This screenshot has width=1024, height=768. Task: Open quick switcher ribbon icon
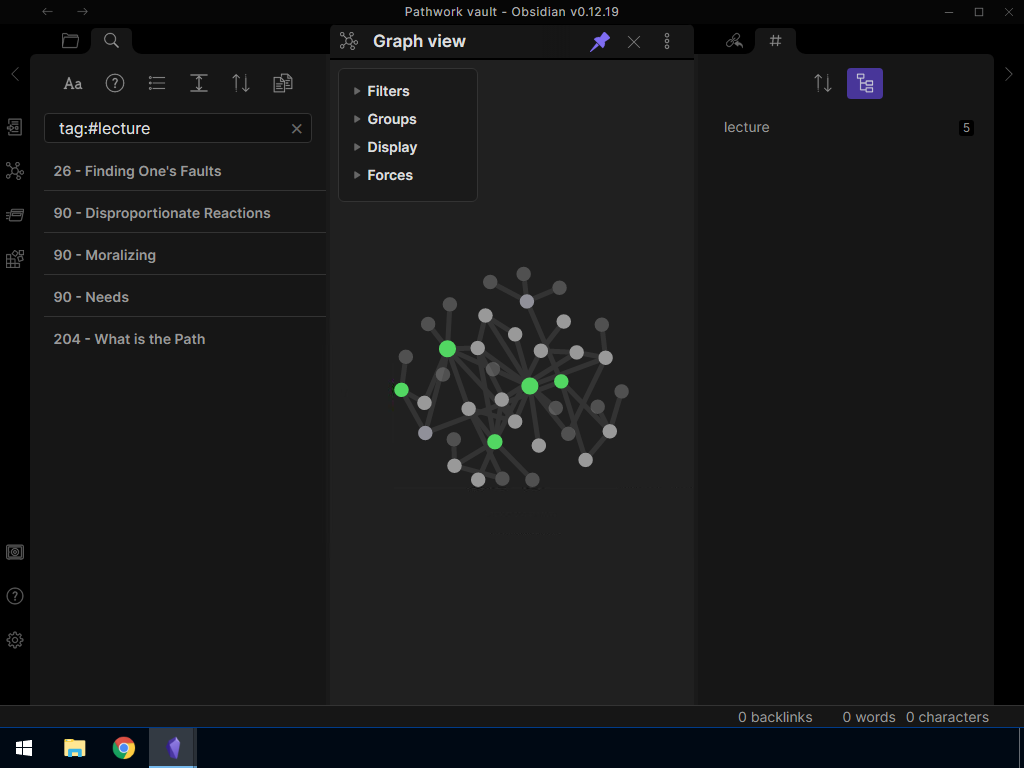point(15,127)
